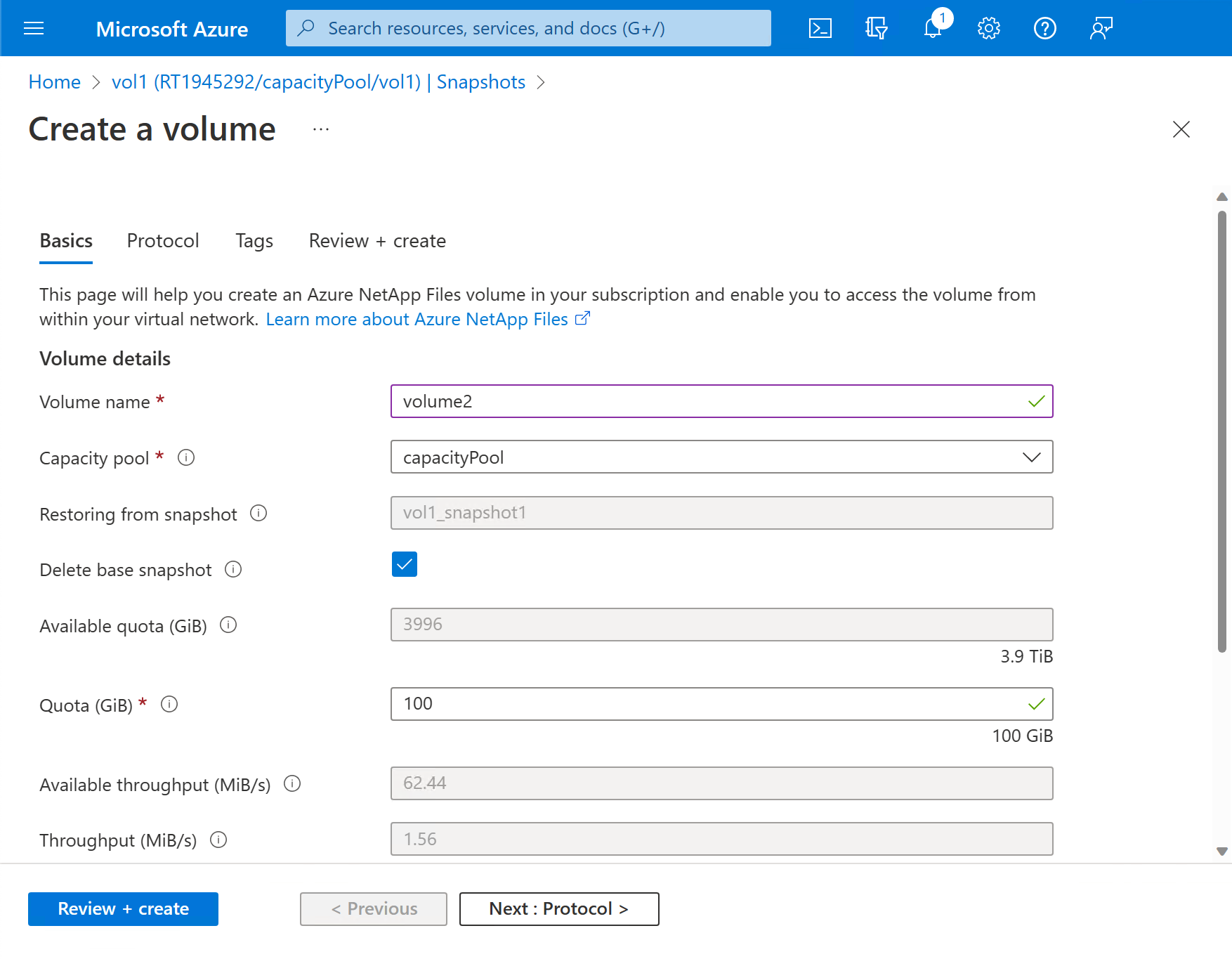The width and height of the screenshot is (1232, 959).
Task: Open the ellipsis menu beside Create a volume
Action: tap(321, 129)
